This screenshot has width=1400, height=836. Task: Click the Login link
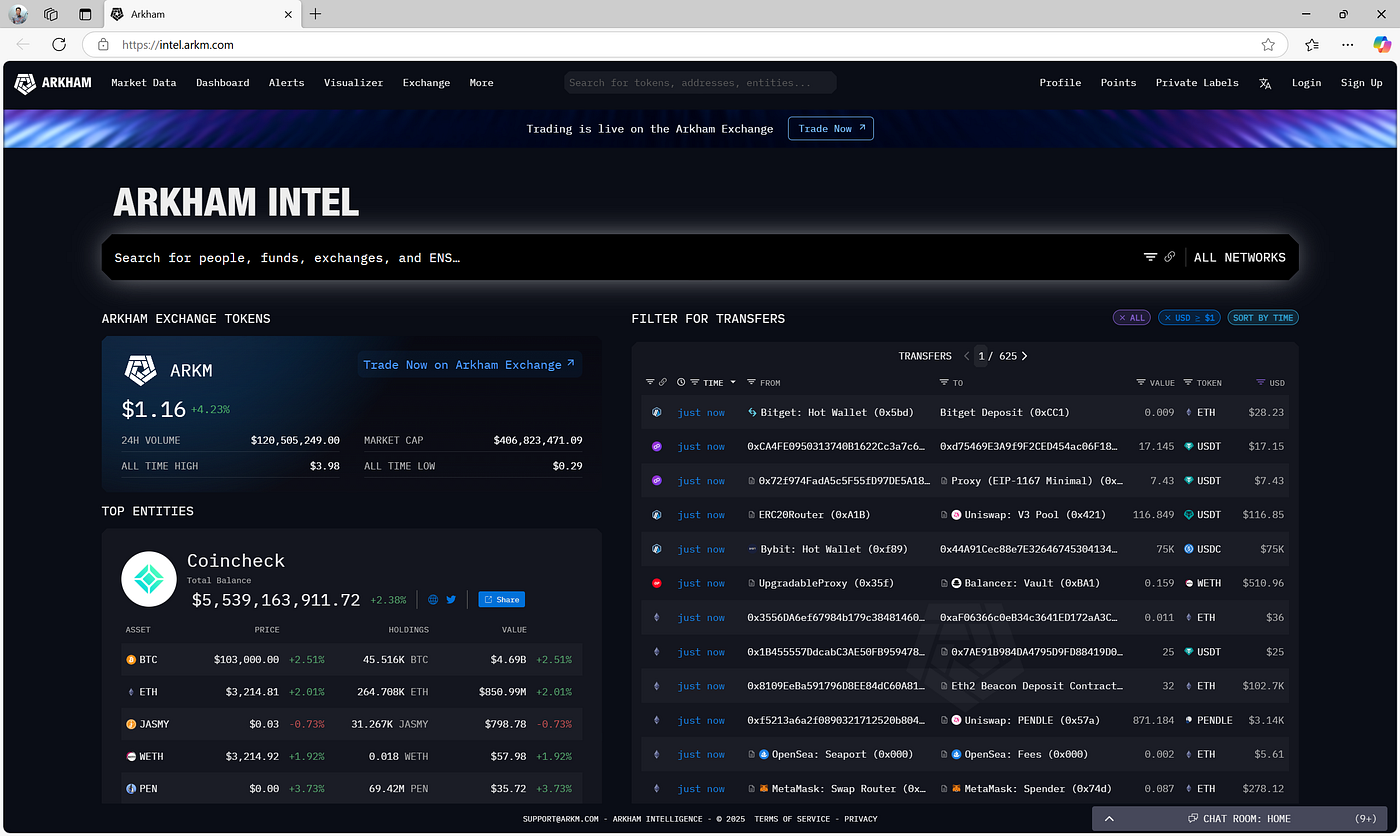pos(1306,83)
